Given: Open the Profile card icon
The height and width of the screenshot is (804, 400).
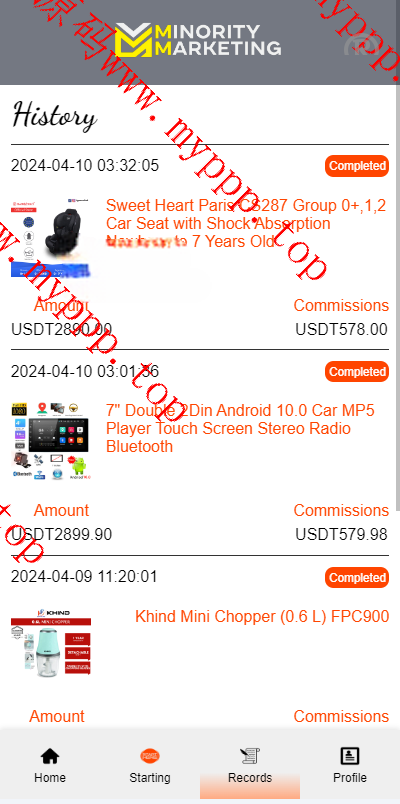Looking at the screenshot, I should click(x=350, y=755).
